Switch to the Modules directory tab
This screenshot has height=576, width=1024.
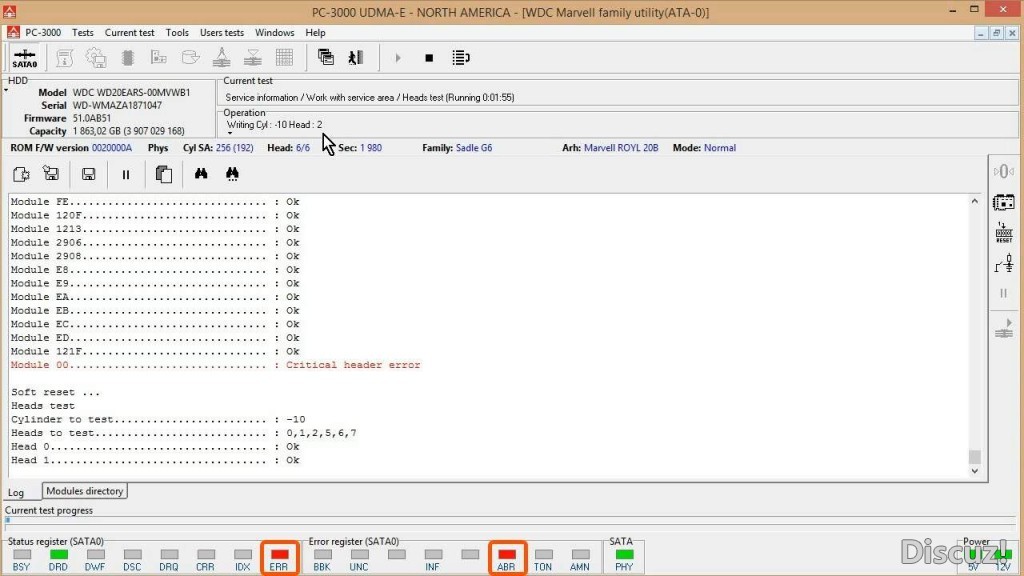[x=85, y=491]
